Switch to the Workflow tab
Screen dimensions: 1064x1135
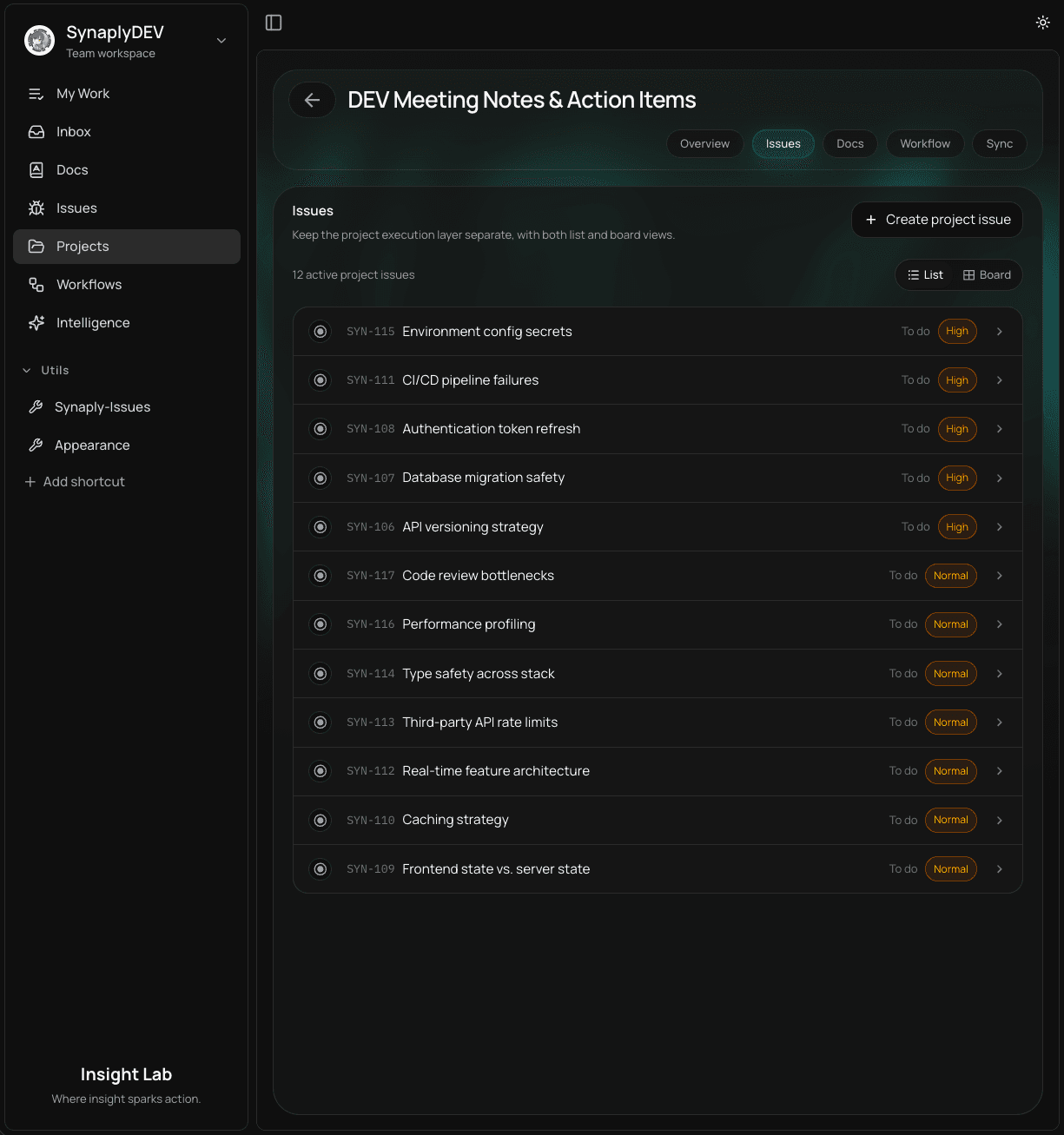point(925,144)
